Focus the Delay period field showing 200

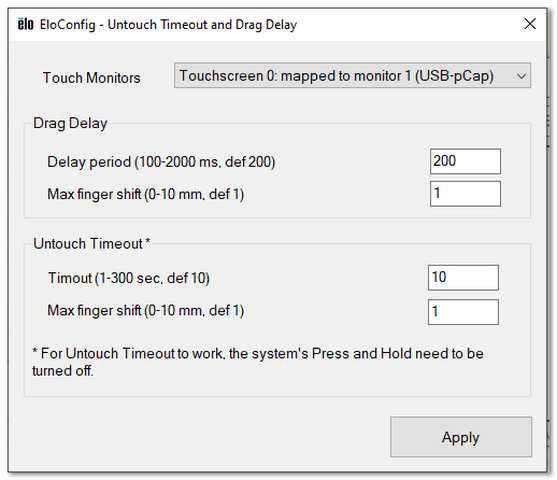coord(465,161)
